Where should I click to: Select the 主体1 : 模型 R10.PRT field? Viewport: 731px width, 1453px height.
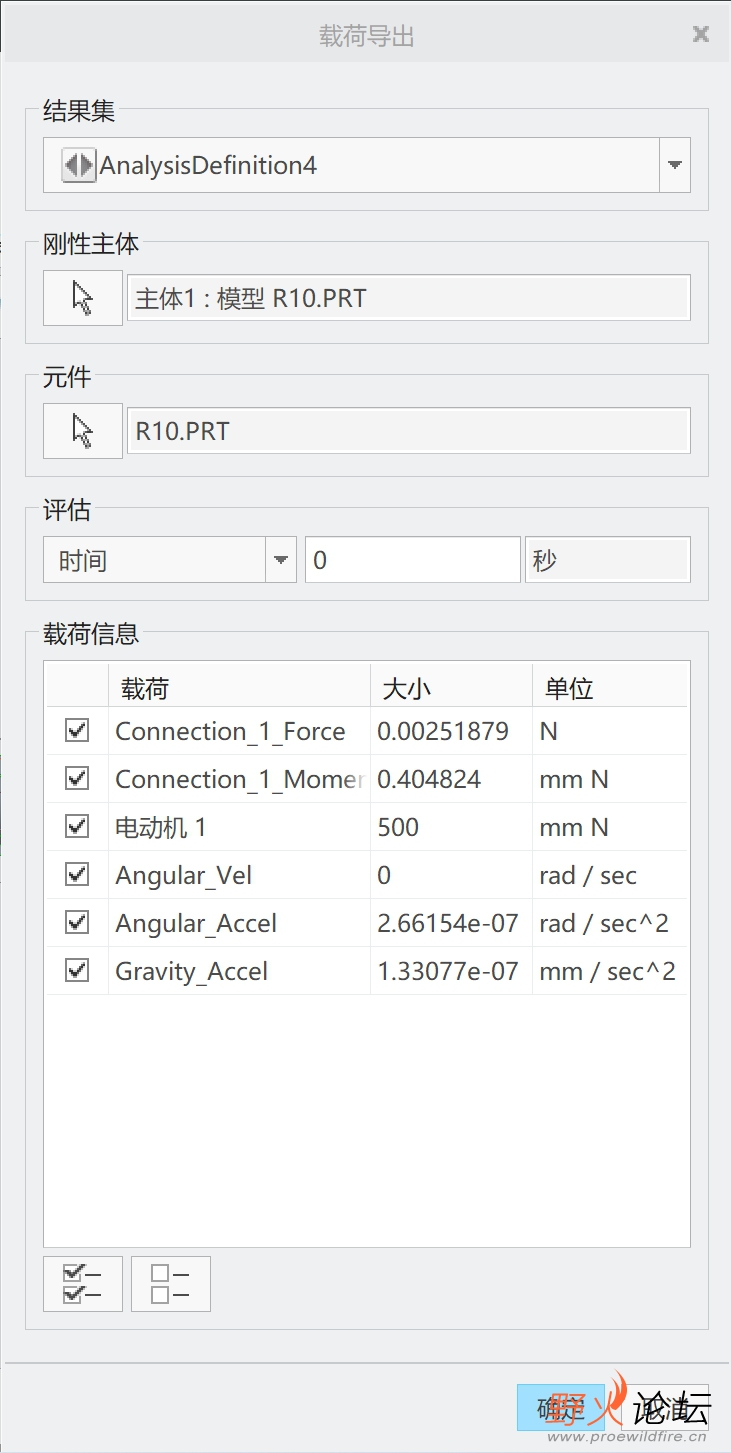click(408, 298)
